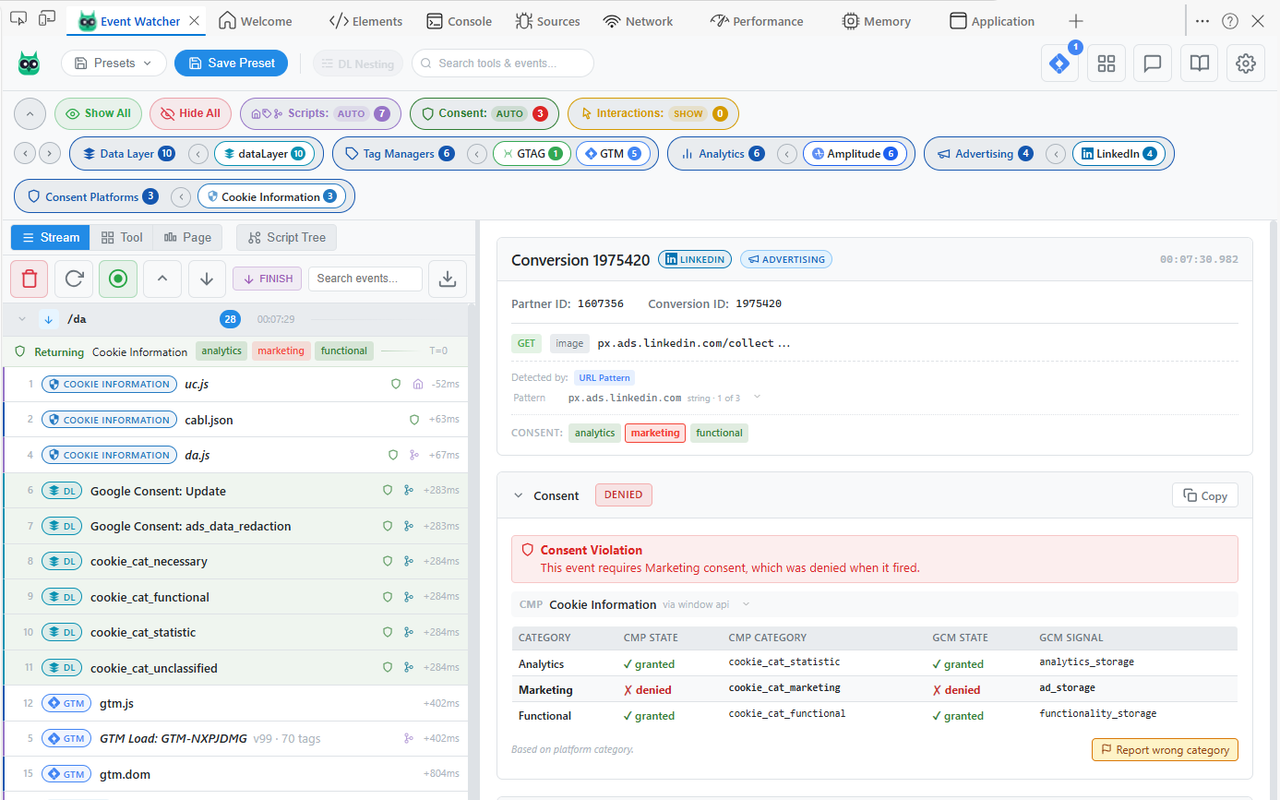
Task: Switch to the Page tab
Action: point(188,237)
